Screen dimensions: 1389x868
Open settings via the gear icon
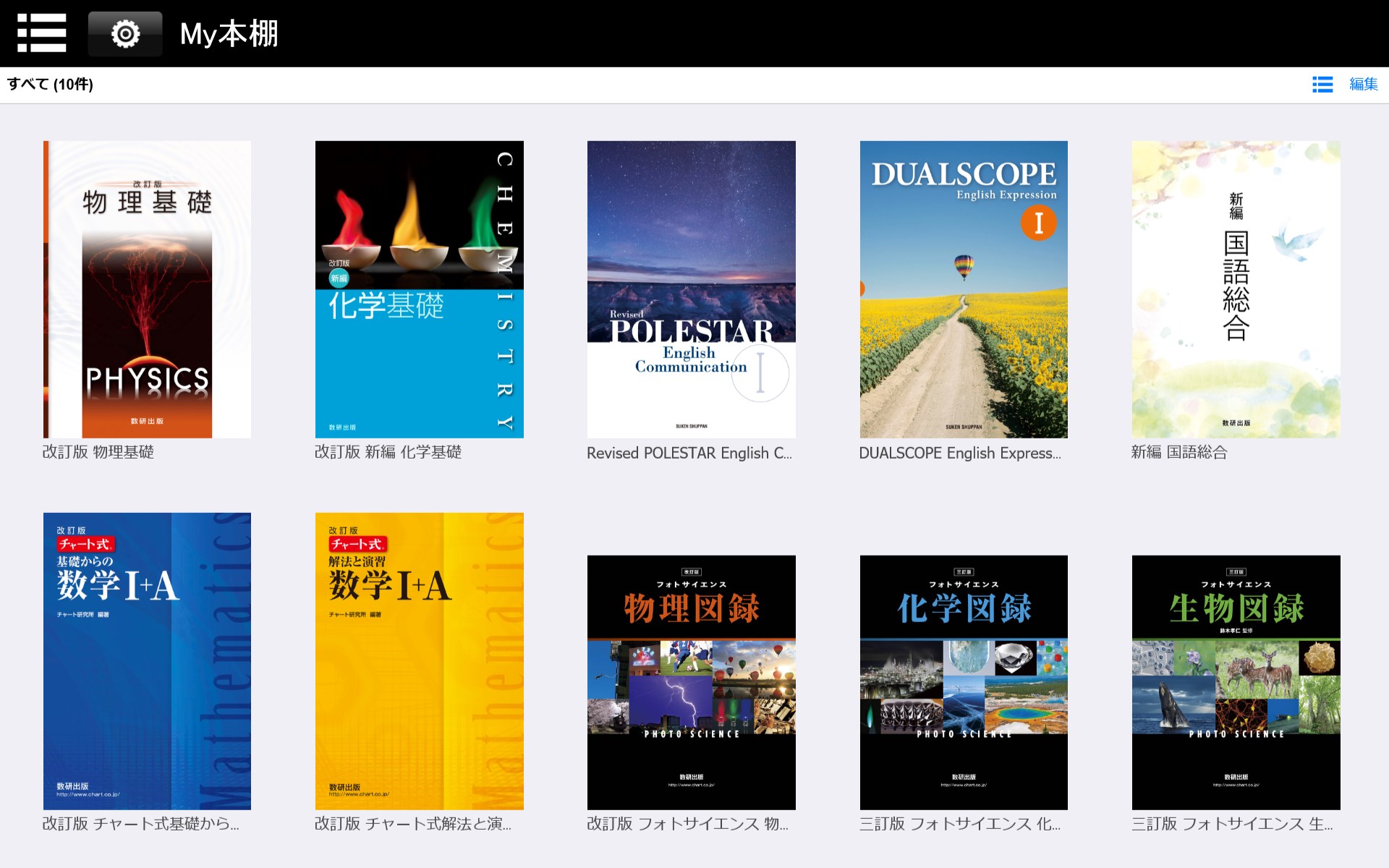click(x=125, y=34)
